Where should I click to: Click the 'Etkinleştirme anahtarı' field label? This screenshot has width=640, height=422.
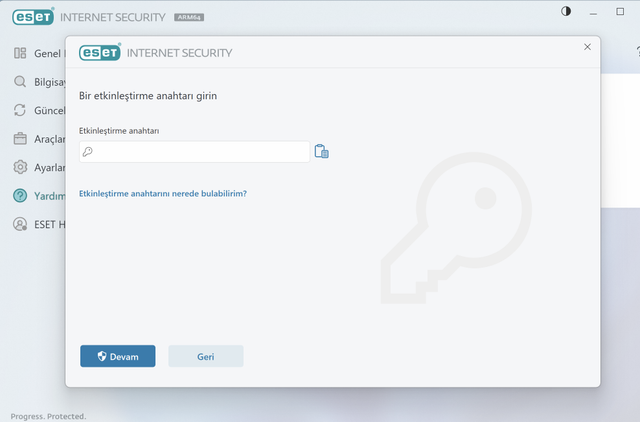[x=119, y=131]
